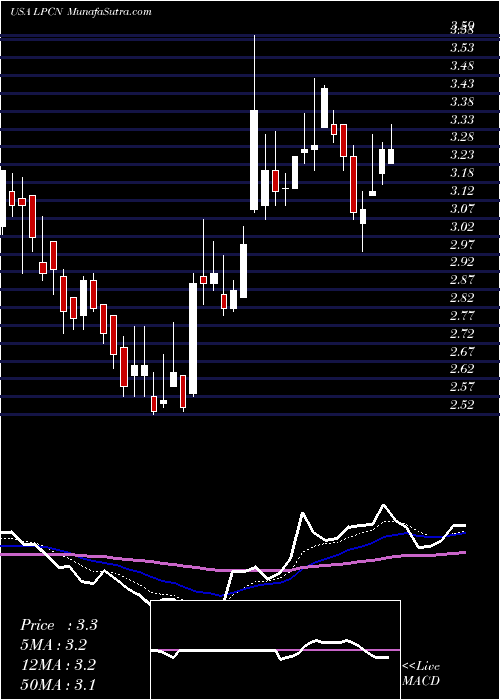Viewport: 500px width, 700px height.
Task: Click the white MACD line in inset box
Action: pyautogui.click(x=270, y=650)
